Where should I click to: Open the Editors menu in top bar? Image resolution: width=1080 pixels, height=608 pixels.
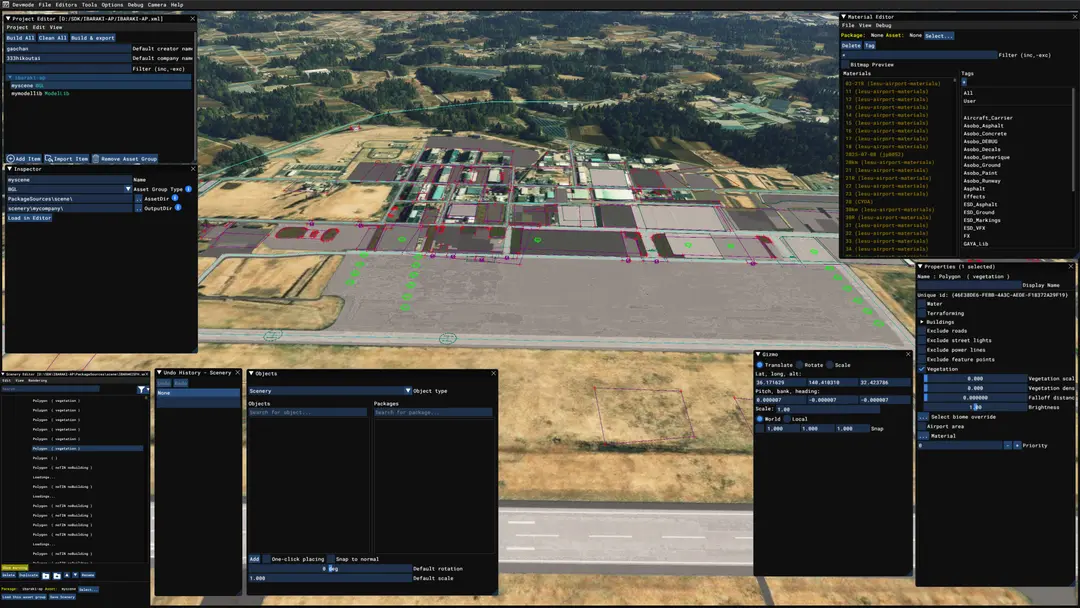tap(66, 4)
